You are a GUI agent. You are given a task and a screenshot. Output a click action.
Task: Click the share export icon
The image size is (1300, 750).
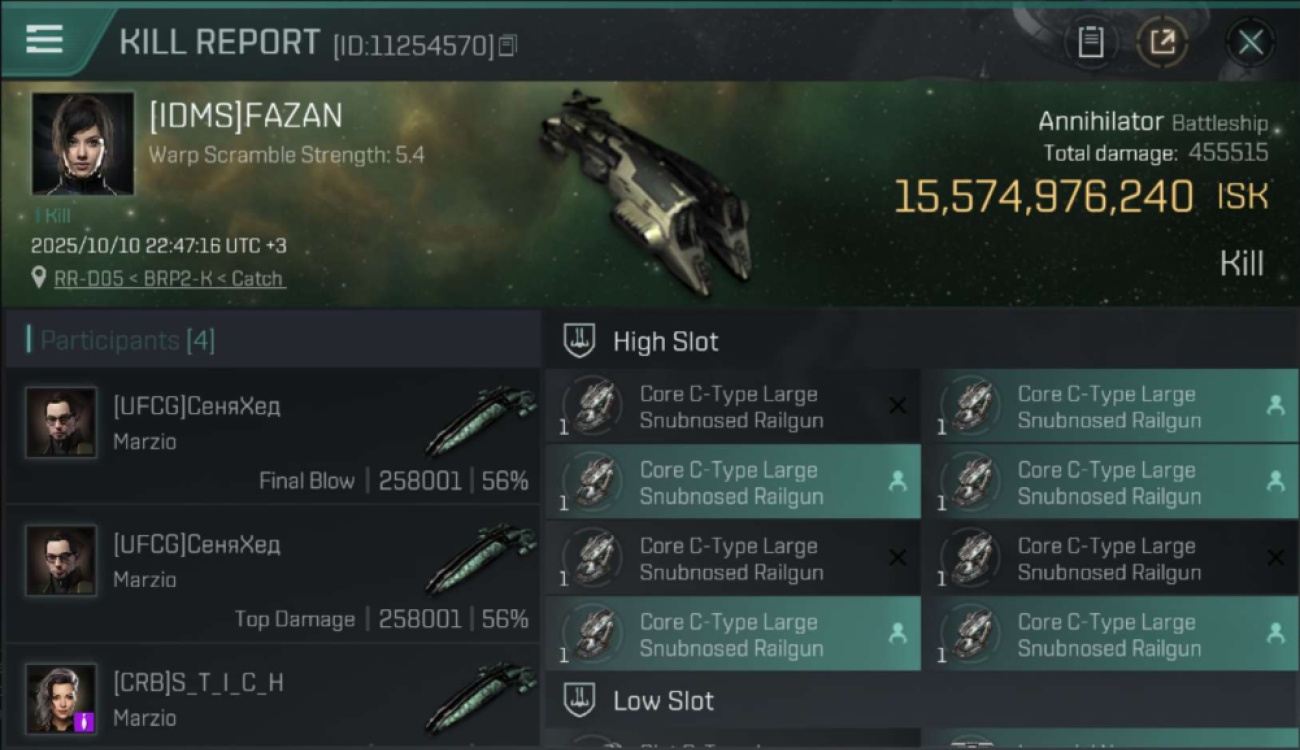click(1162, 42)
